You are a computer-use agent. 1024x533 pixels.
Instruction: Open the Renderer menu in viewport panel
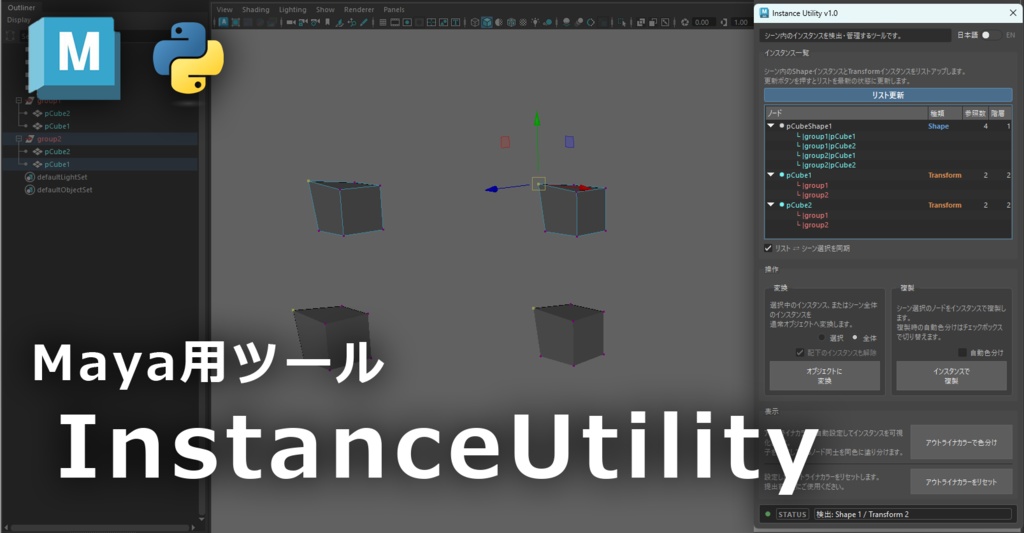coord(359,10)
